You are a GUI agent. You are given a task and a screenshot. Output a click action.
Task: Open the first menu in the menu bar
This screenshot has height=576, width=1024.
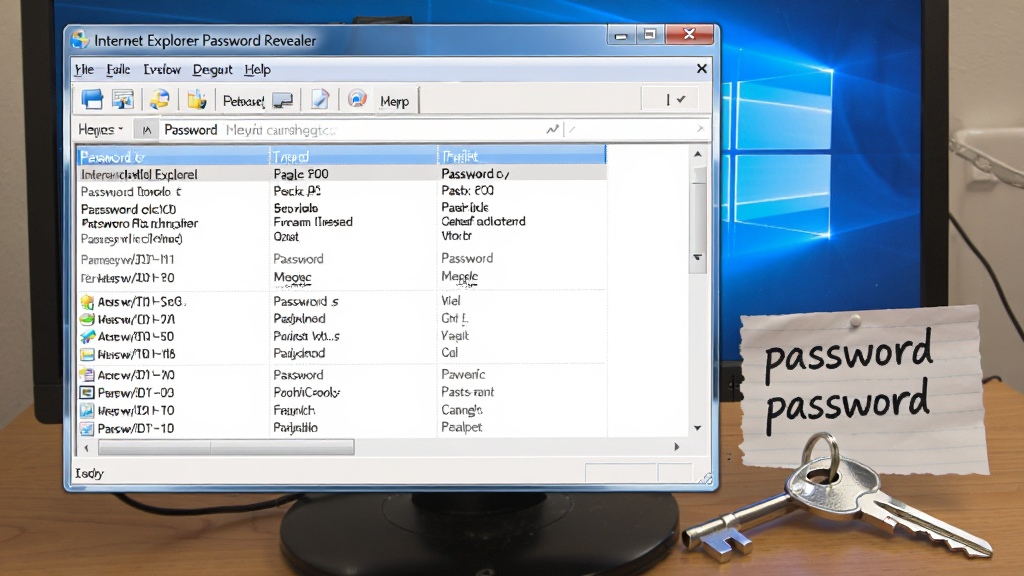pos(84,69)
